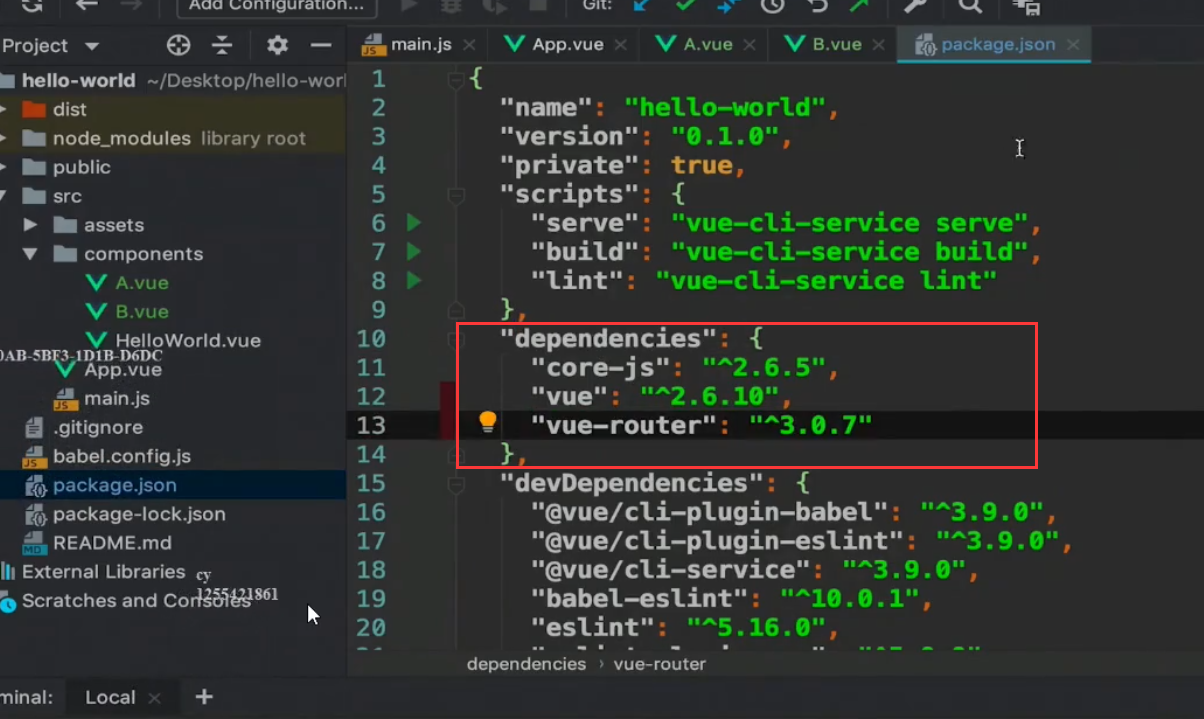Hide the Project tool window

[321, 45]
